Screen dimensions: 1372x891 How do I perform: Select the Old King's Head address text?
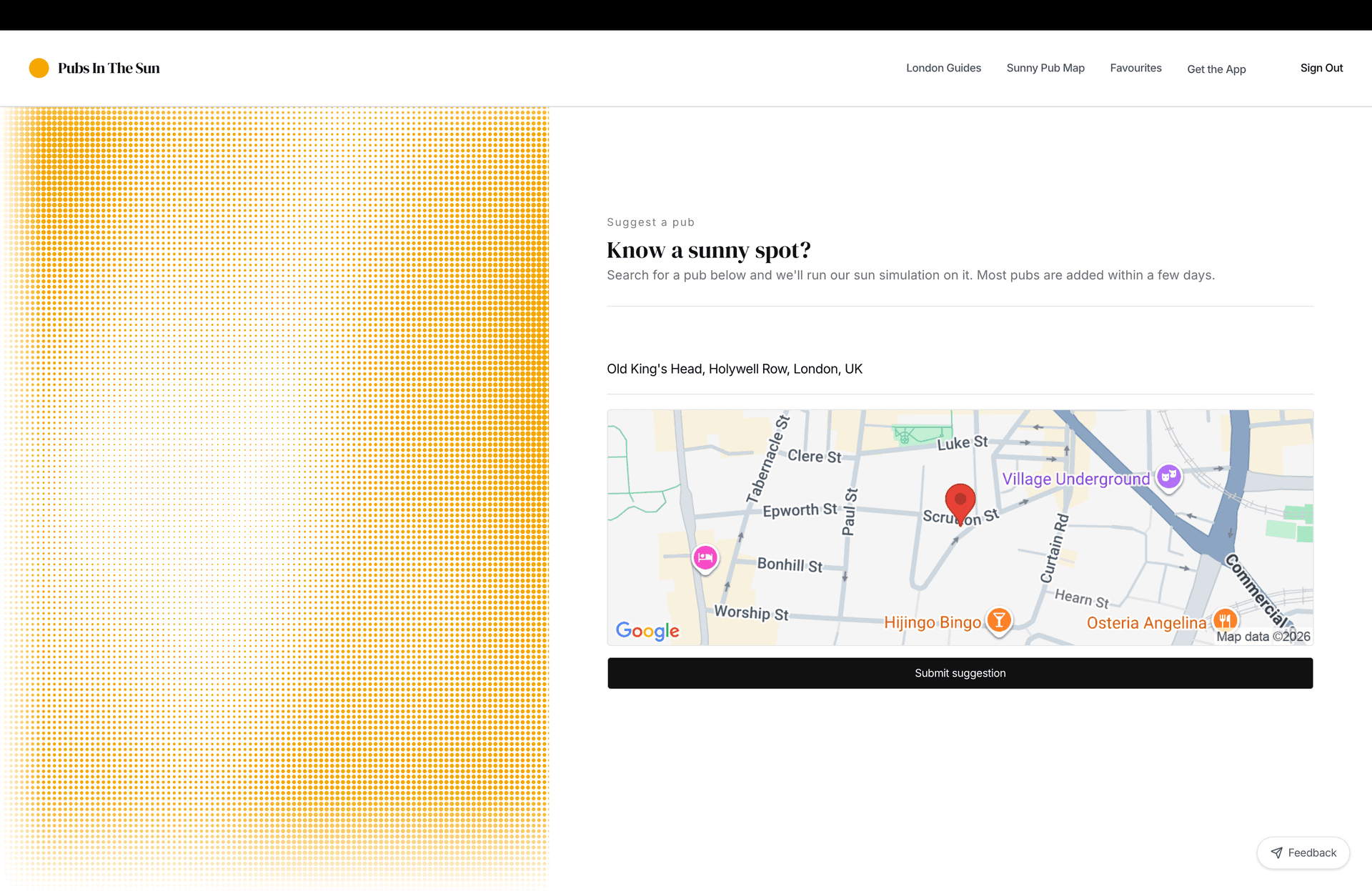(x=735, y=369)
